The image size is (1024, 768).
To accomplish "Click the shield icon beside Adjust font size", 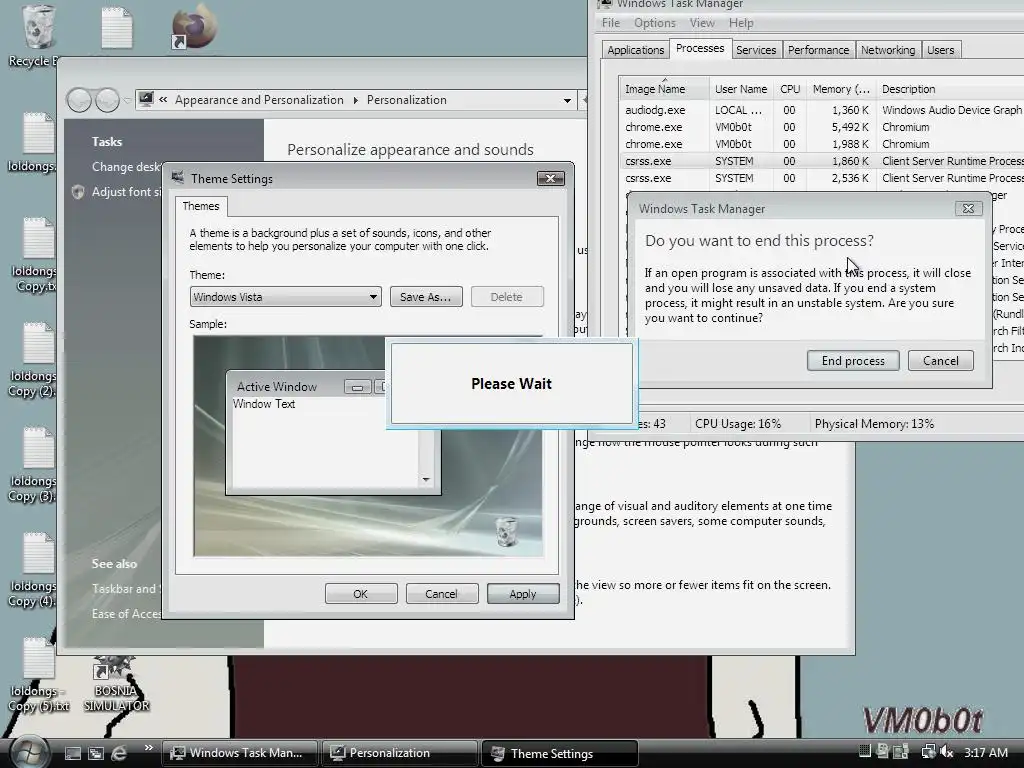I will click(x=78, y=192).
